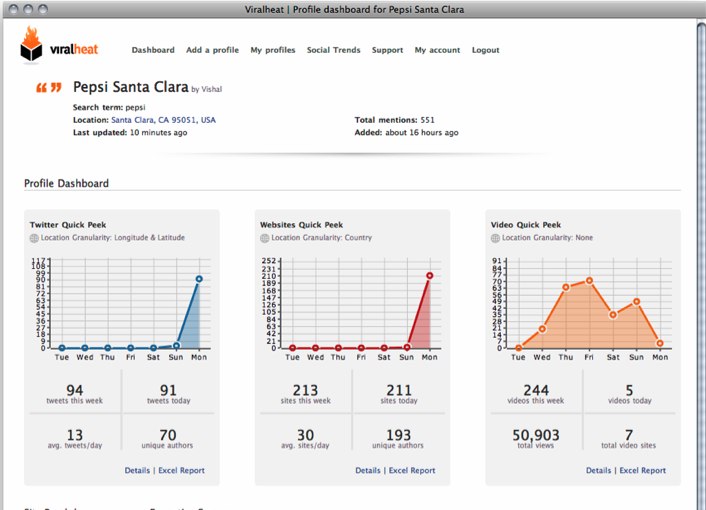Click the Profile Dashboard heading
This screenshot has width=706, height=510.
[x=66, y=183]
